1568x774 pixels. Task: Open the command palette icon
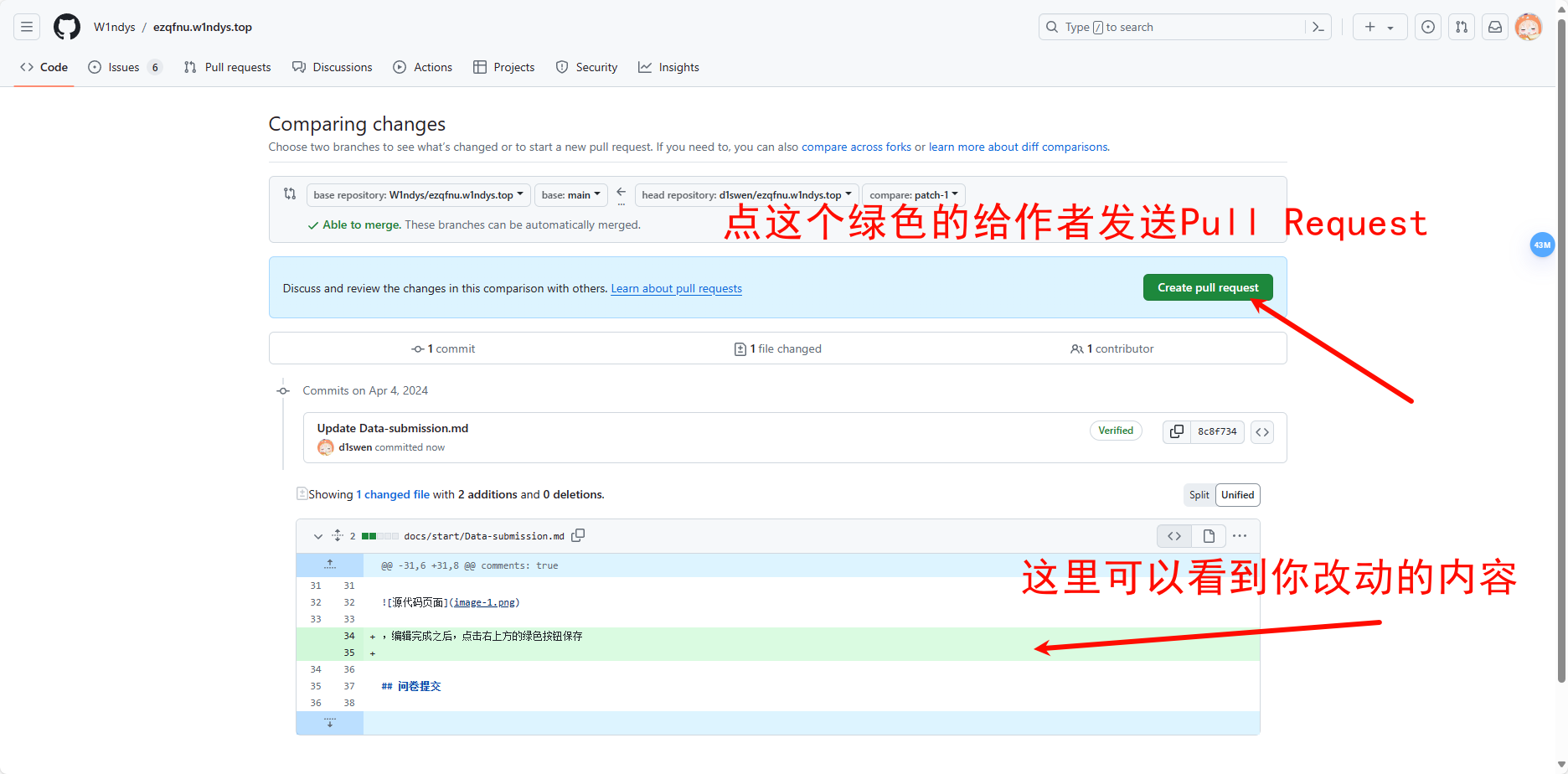coord(1318,27)
